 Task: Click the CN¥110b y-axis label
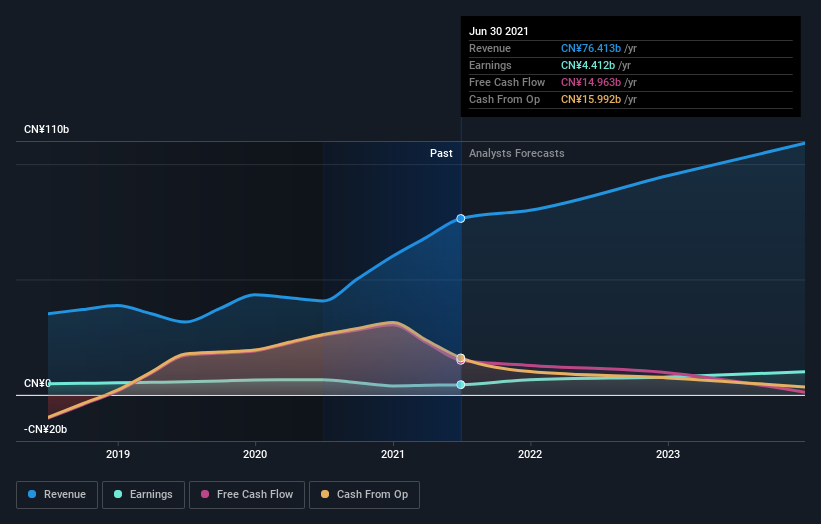tap(47, 129)
